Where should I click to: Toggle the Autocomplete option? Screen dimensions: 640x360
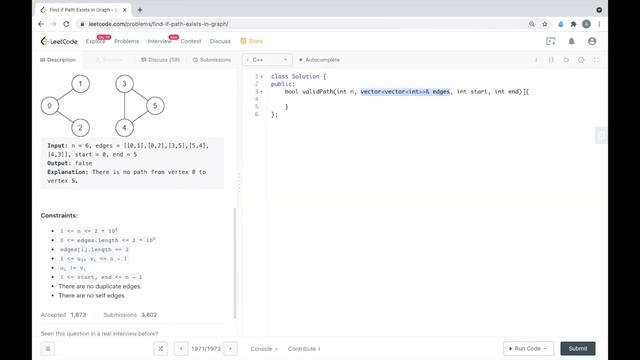click(x=320, y=60)
